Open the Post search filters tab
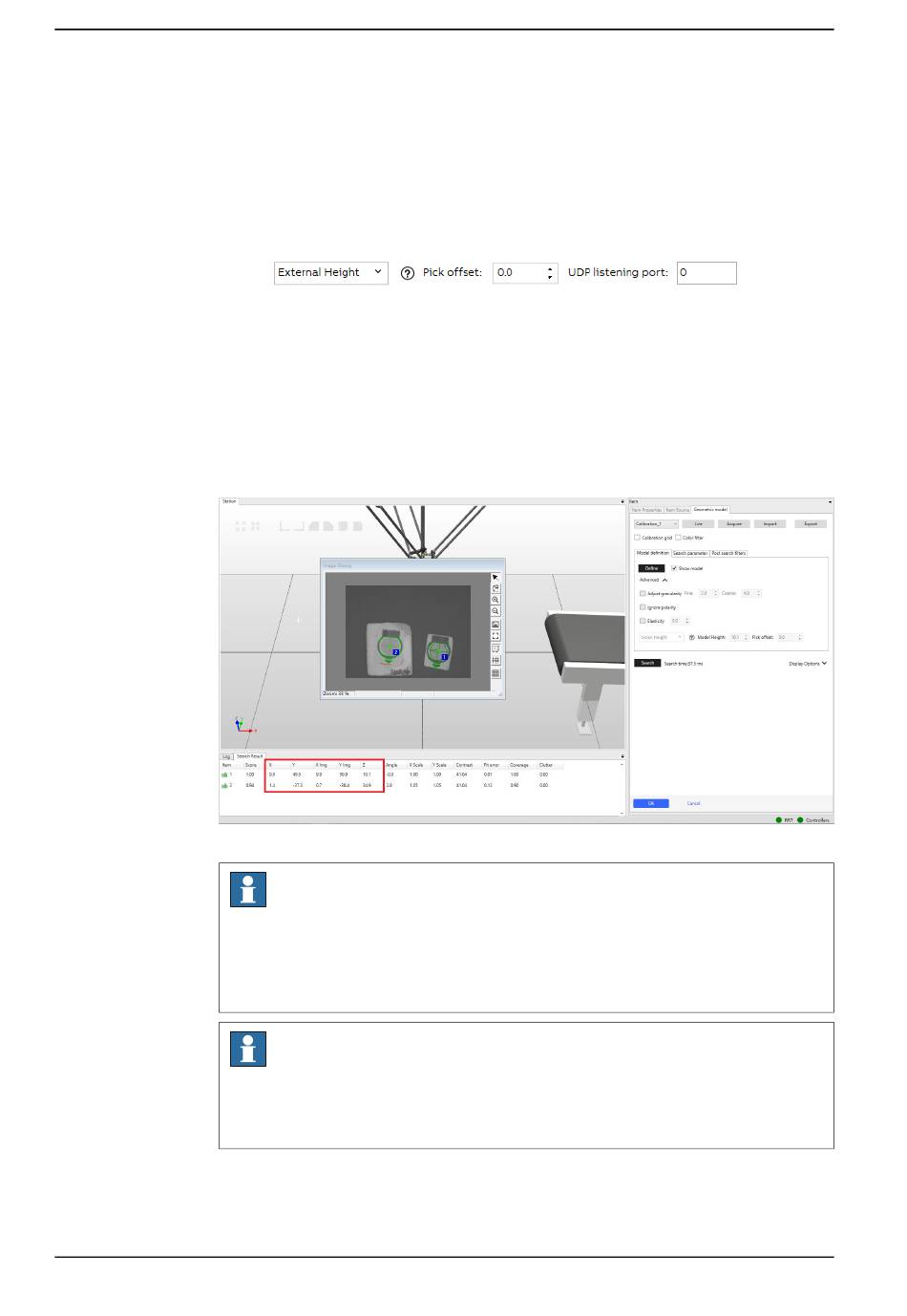 [x=728, y=553]
